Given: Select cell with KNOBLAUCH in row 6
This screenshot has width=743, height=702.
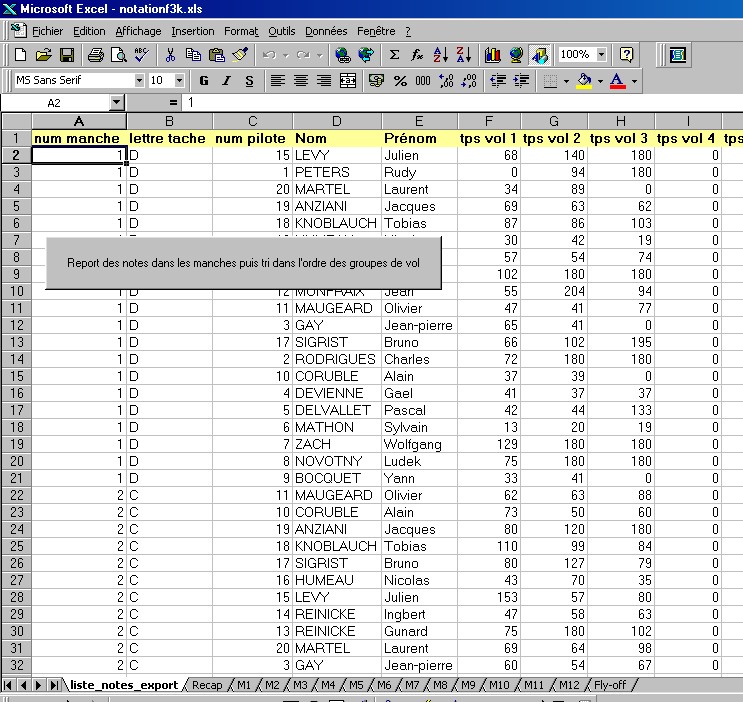Looking at the screenshot, I should (337, 223).
